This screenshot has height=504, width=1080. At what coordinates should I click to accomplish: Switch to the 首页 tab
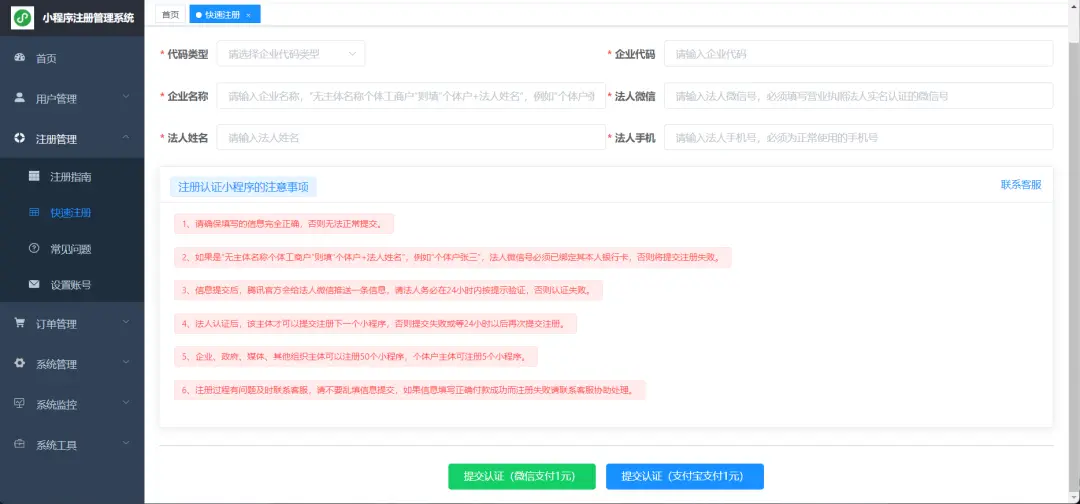point(170,14)
